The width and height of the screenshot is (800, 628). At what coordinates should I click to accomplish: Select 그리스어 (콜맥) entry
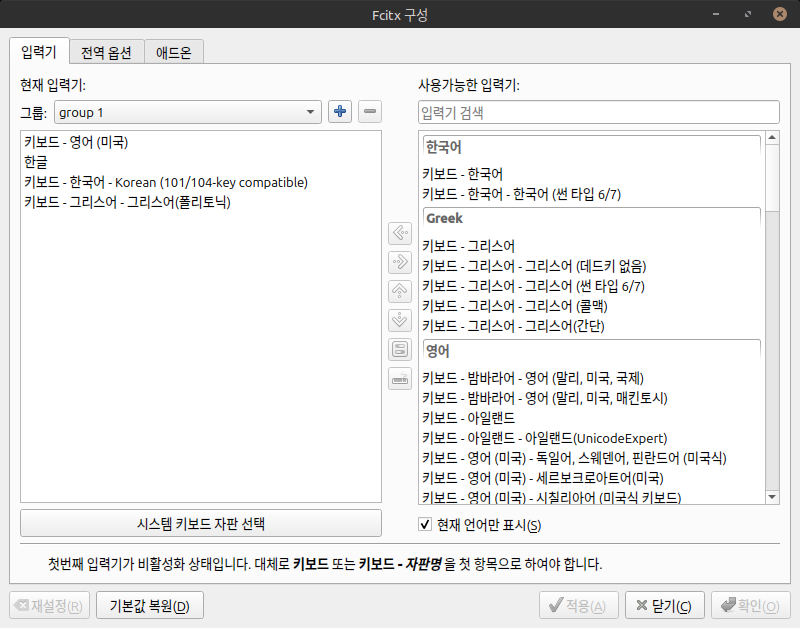point(592,306)
